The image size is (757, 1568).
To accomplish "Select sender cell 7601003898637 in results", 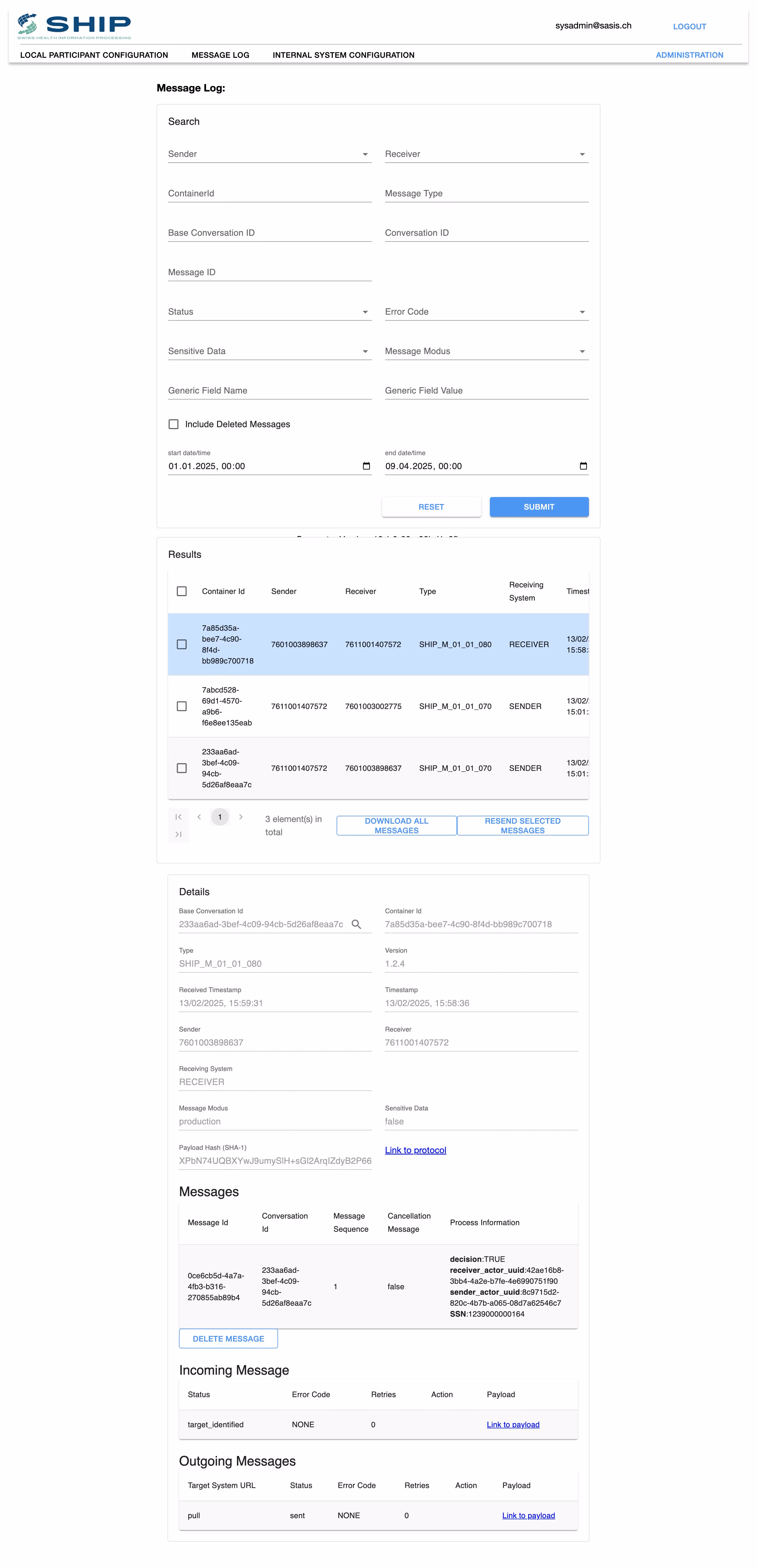I will (299, 645).
